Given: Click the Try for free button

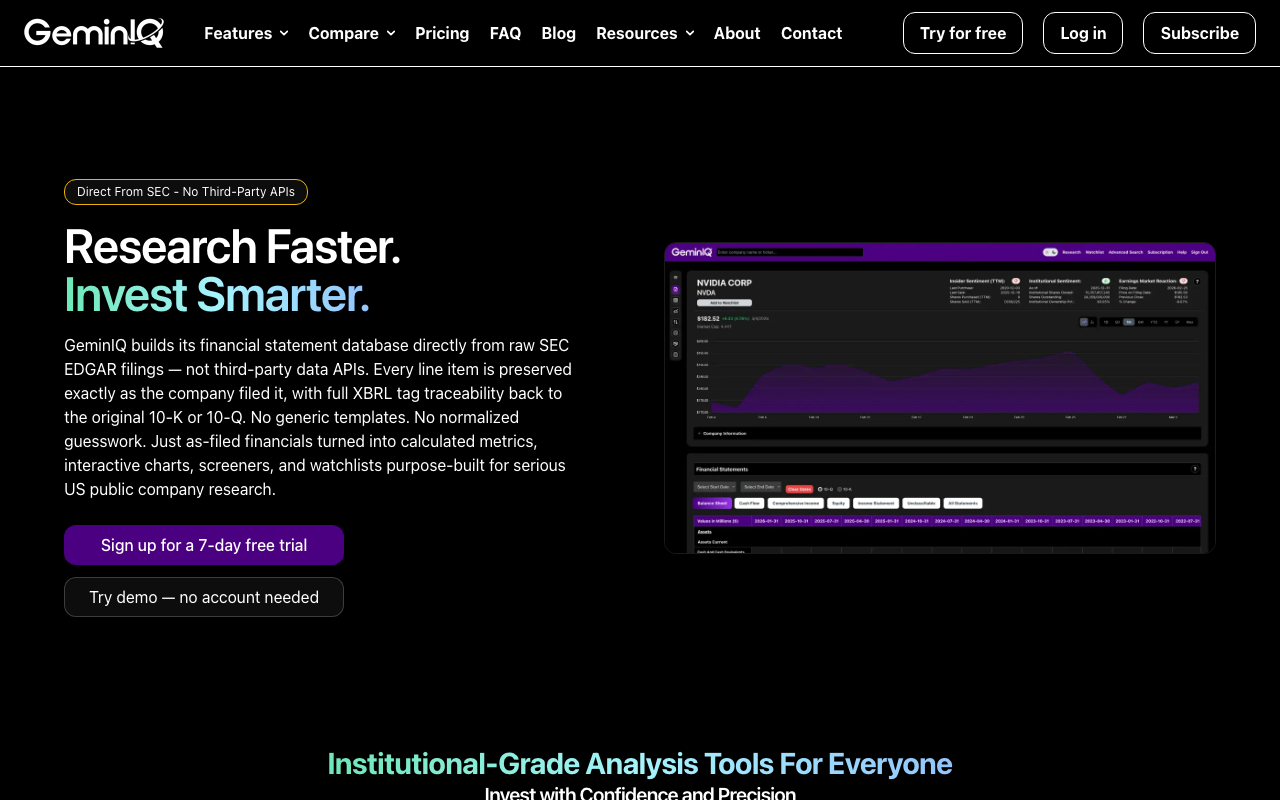Looking at the screenshot, I should tap(963, 33).
